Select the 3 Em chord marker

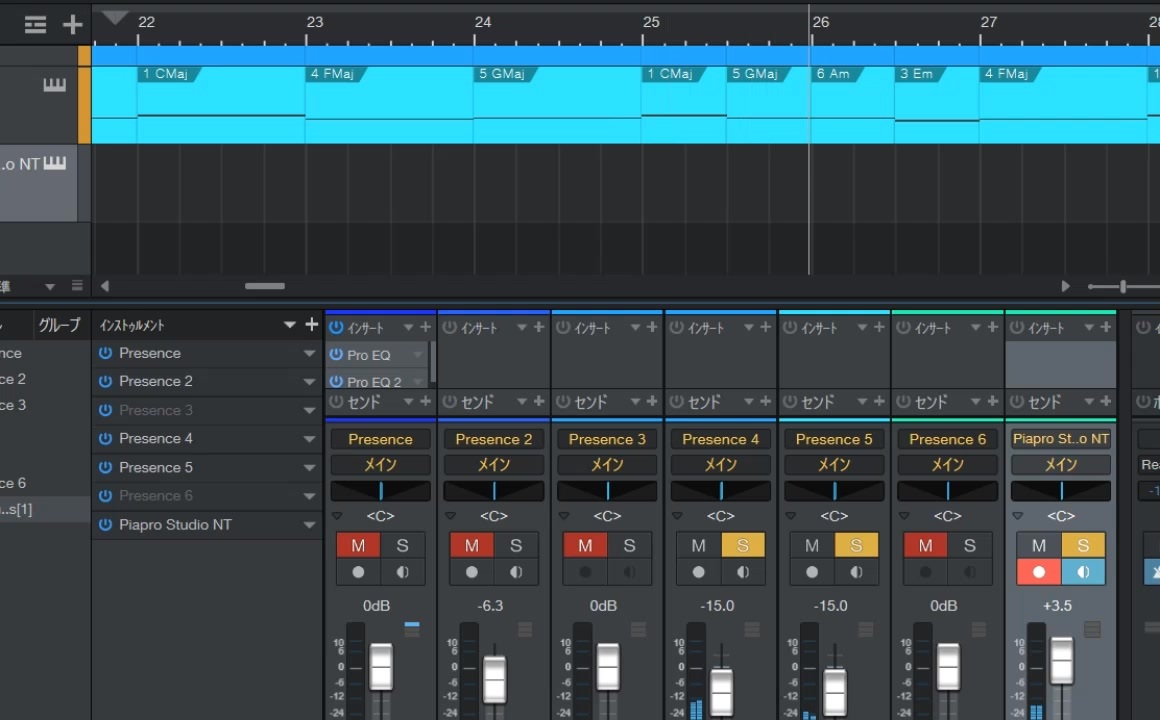[920, 74]
